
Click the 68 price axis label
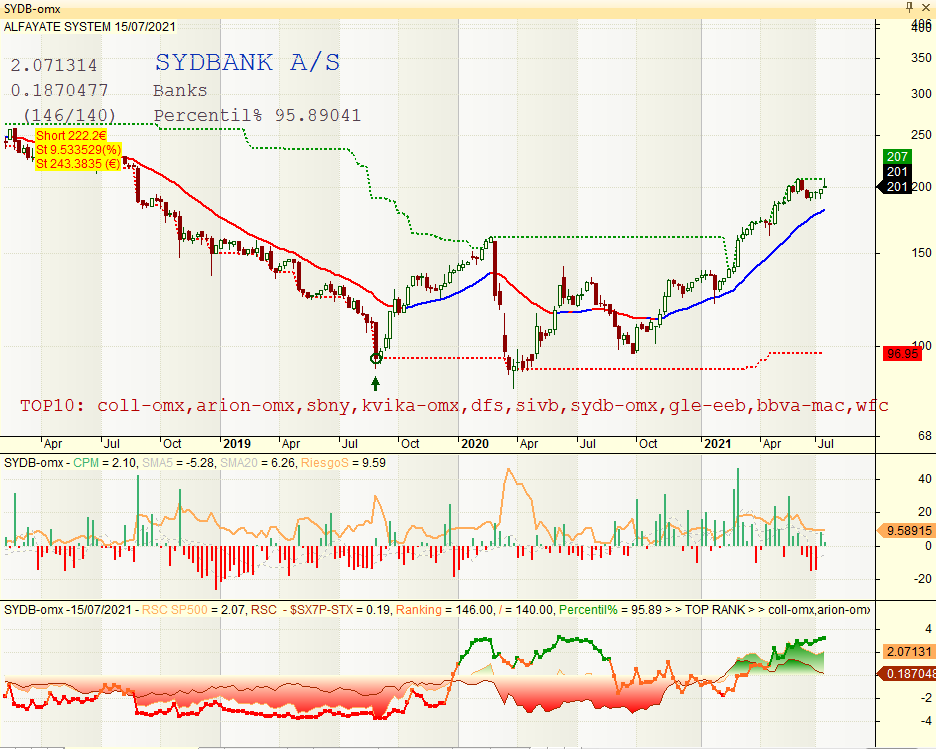[x=924, y=436]
